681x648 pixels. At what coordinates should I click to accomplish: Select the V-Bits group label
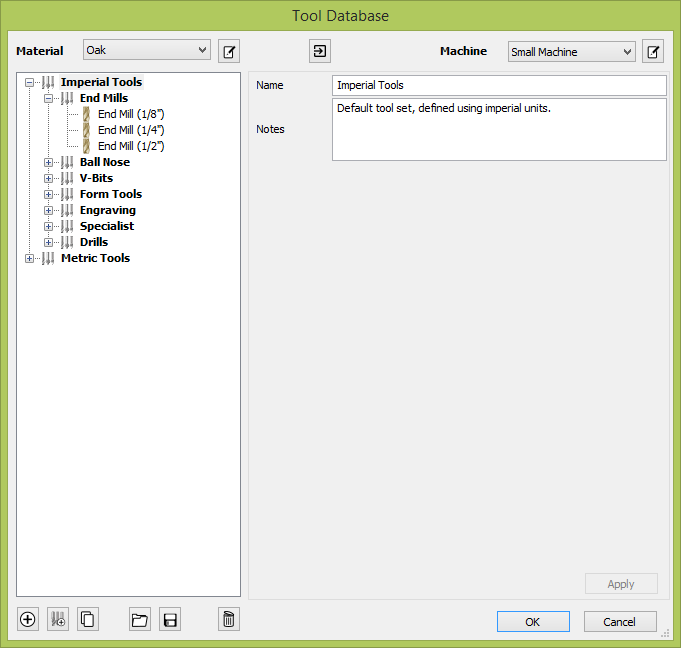click(96, 178)
